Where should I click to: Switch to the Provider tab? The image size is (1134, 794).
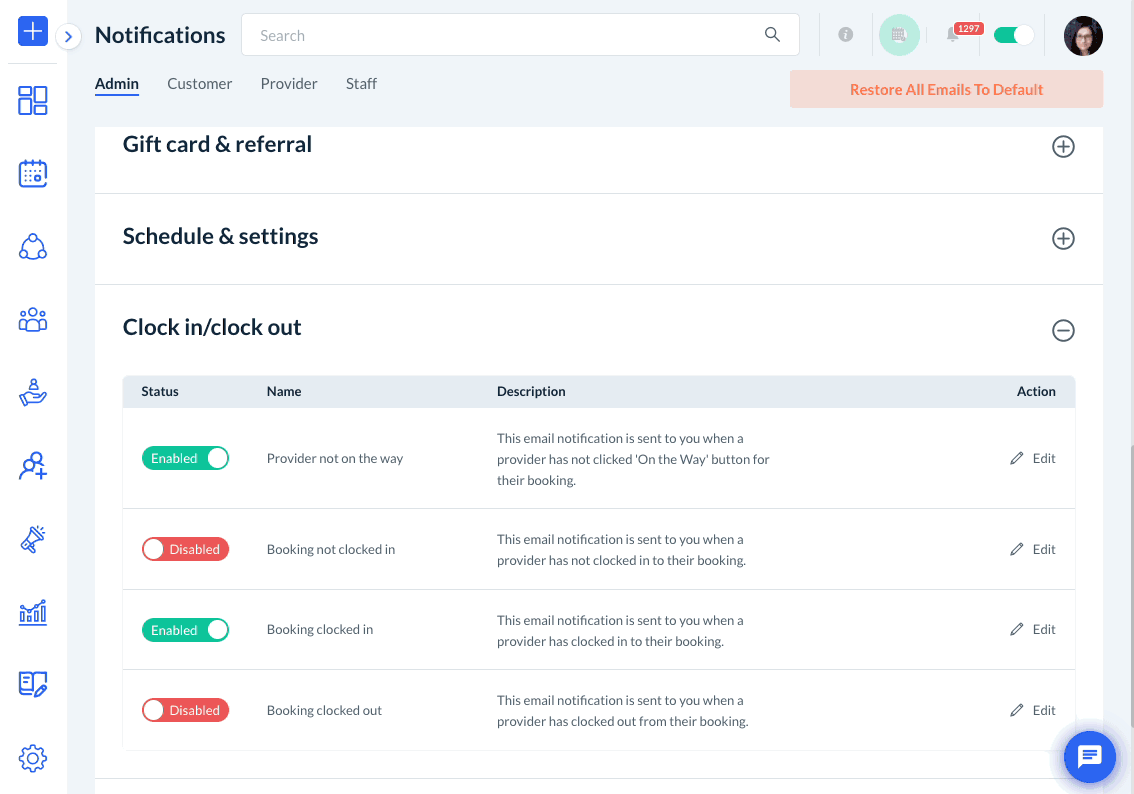pyautogui.click(x=289, y=84)
